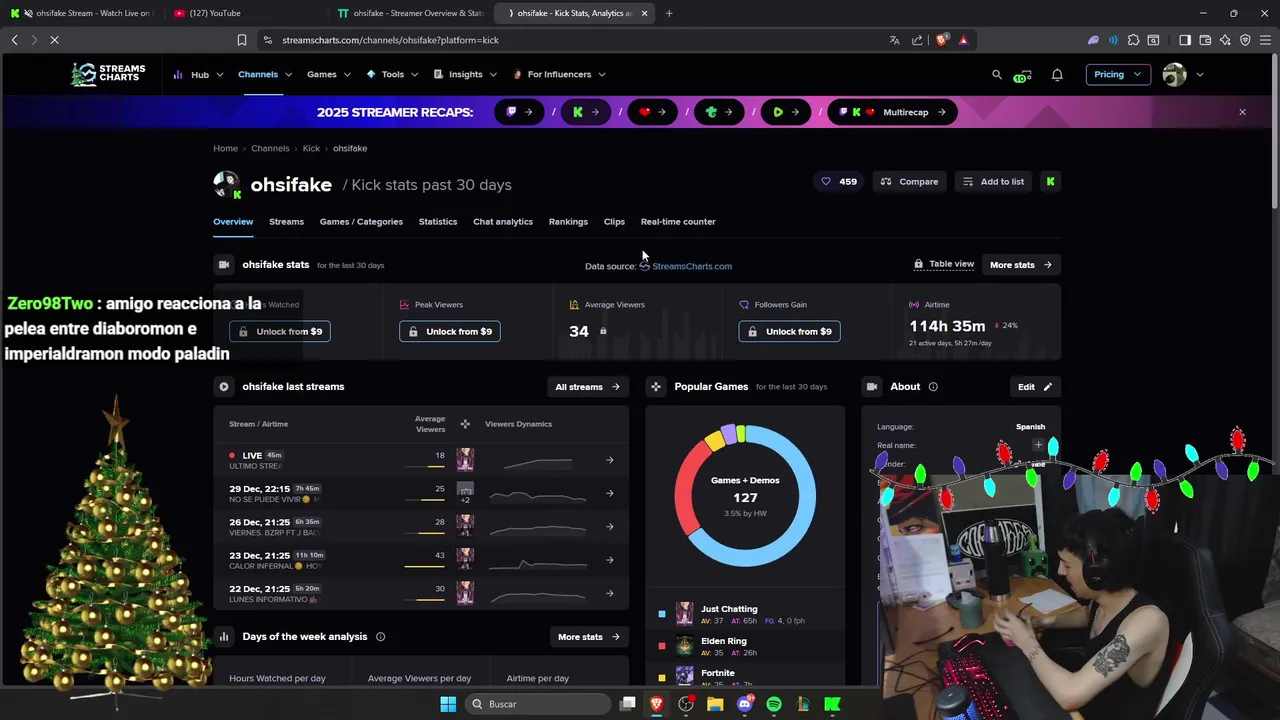Open the browser extensions puzzle icon
This screenshot has height=720, width=1280.
[x=1133, y=40]
